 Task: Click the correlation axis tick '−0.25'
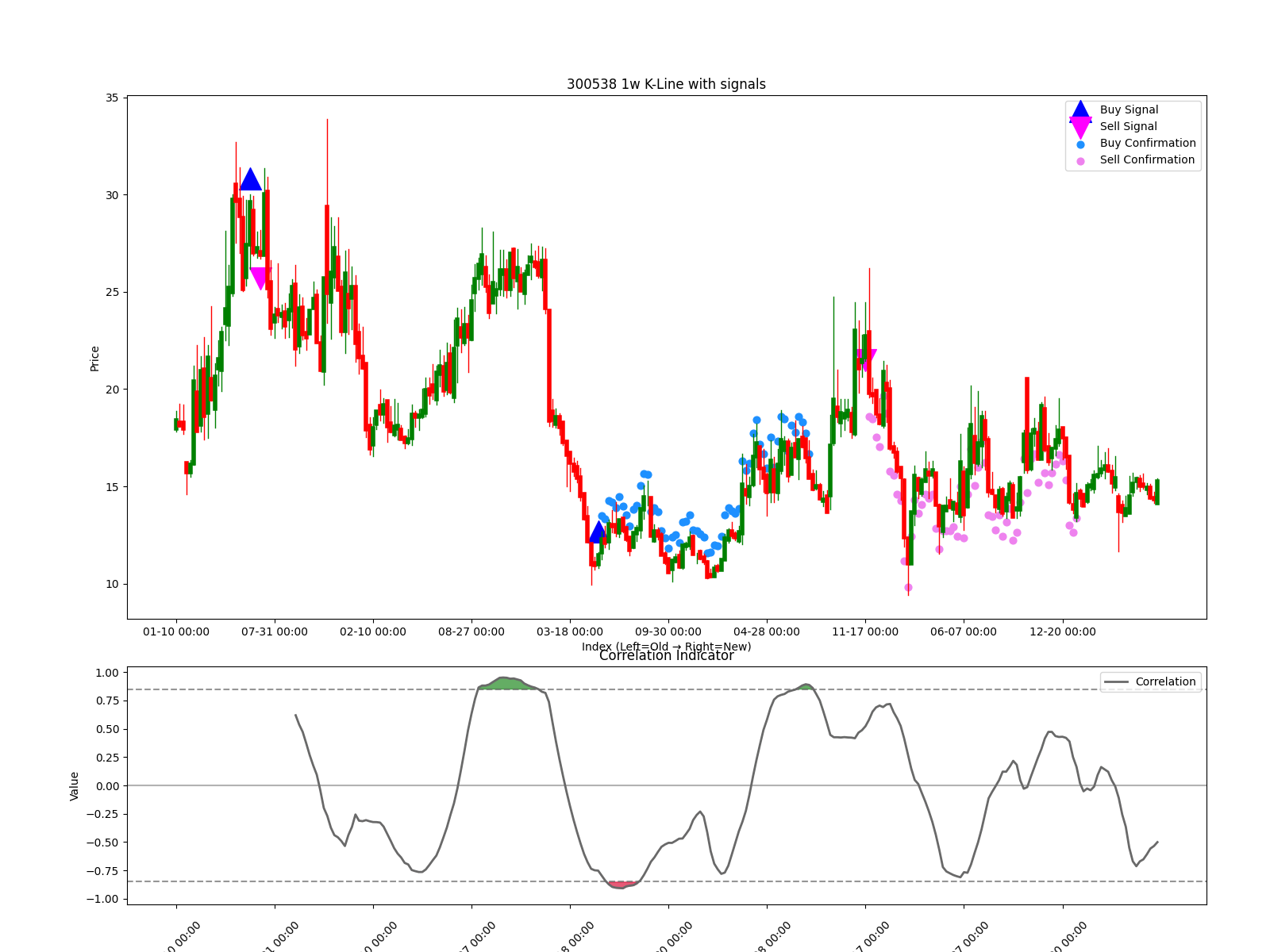pyautogui.click(x=103, y=815)
